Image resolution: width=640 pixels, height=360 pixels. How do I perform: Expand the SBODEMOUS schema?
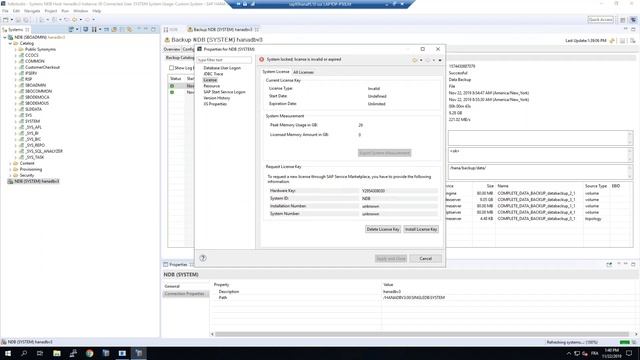pos(16,103)
